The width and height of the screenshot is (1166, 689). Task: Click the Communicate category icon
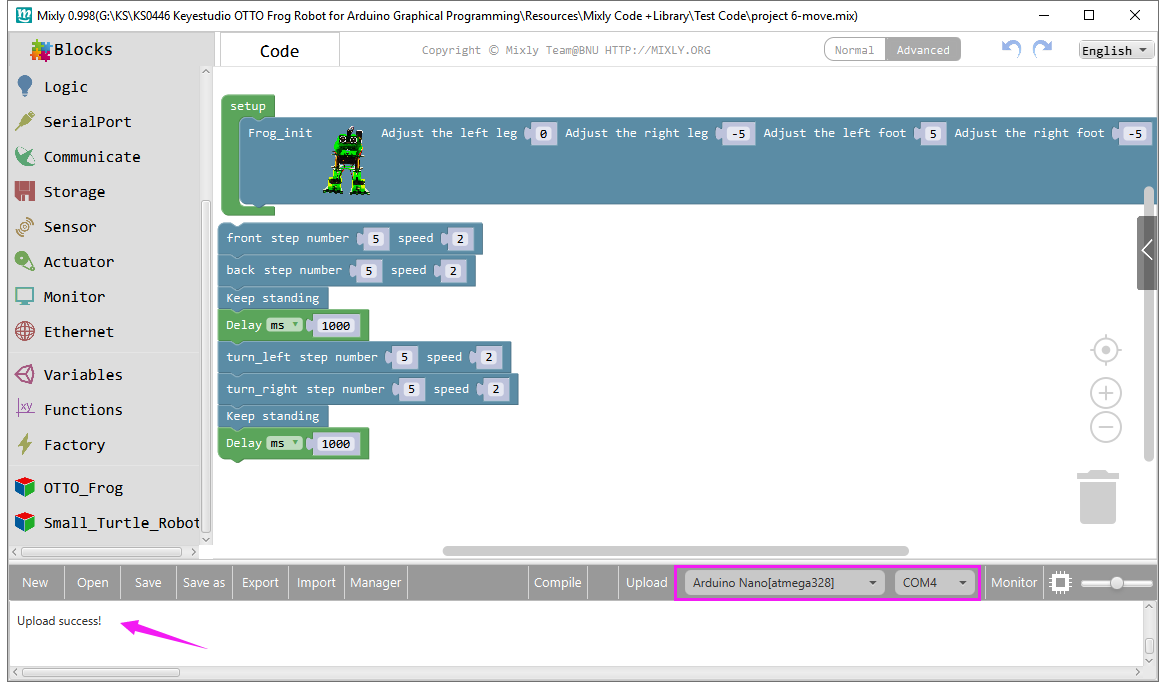tap(25, 156)
